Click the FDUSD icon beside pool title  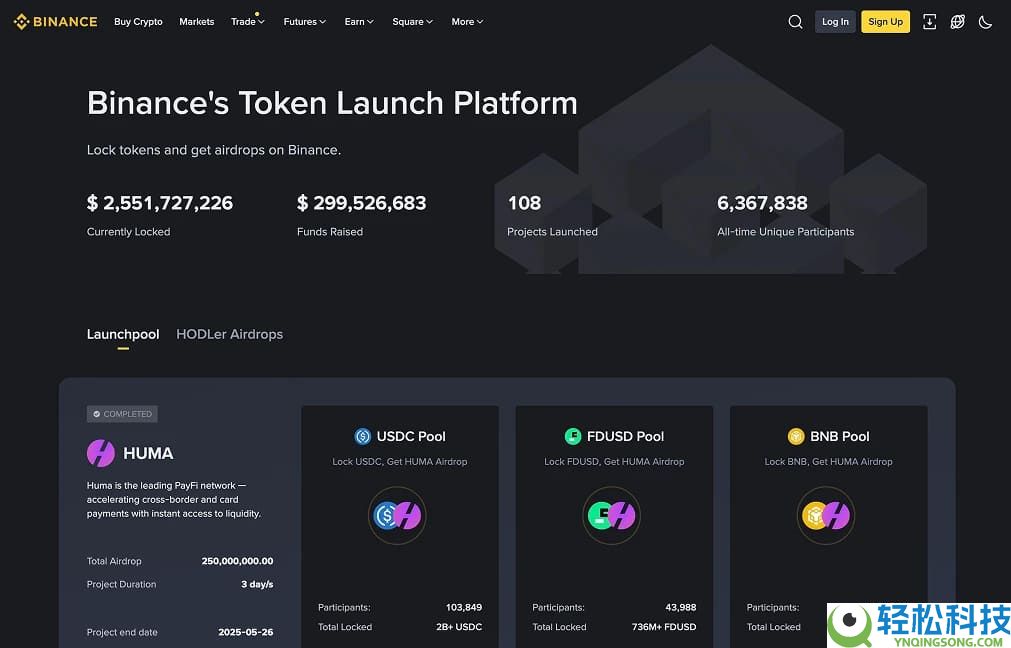click(572, 436)
